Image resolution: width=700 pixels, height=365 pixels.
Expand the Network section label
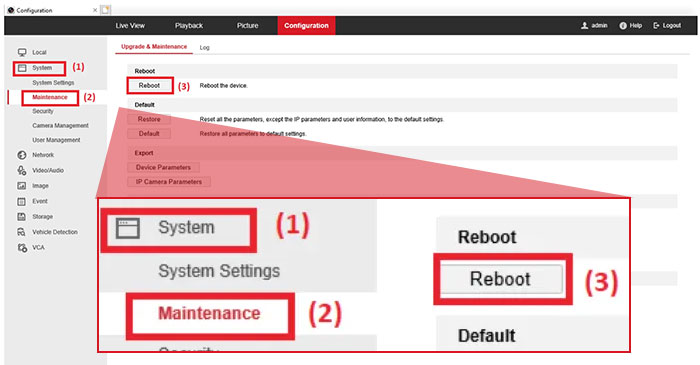pos(43,155)
